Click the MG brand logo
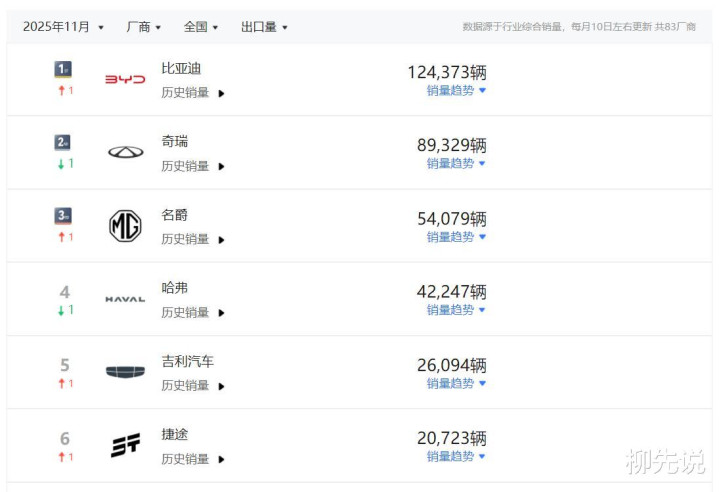 click(x=125, y=226)
